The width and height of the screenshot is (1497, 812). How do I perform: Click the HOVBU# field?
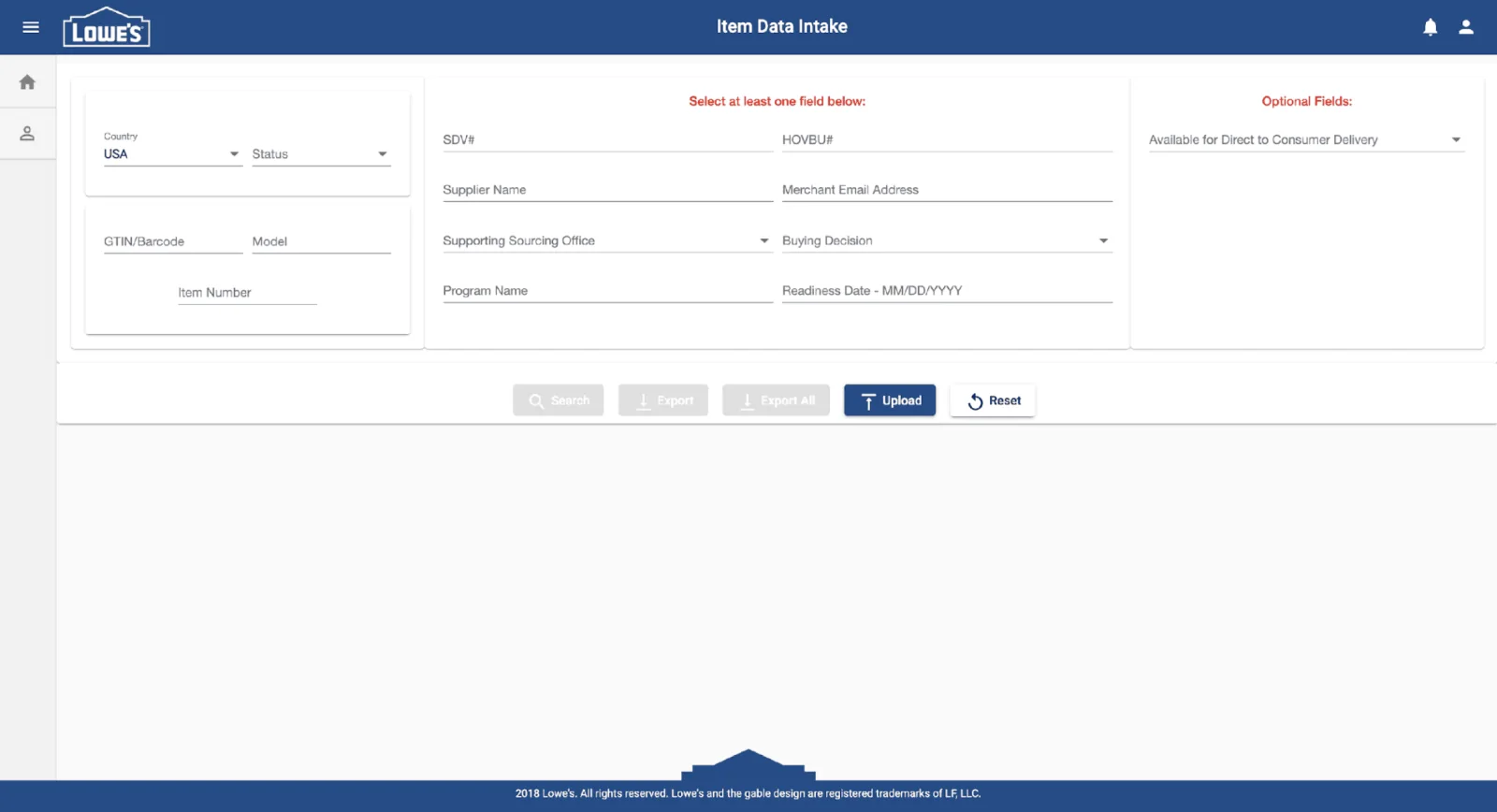[947, 140]
